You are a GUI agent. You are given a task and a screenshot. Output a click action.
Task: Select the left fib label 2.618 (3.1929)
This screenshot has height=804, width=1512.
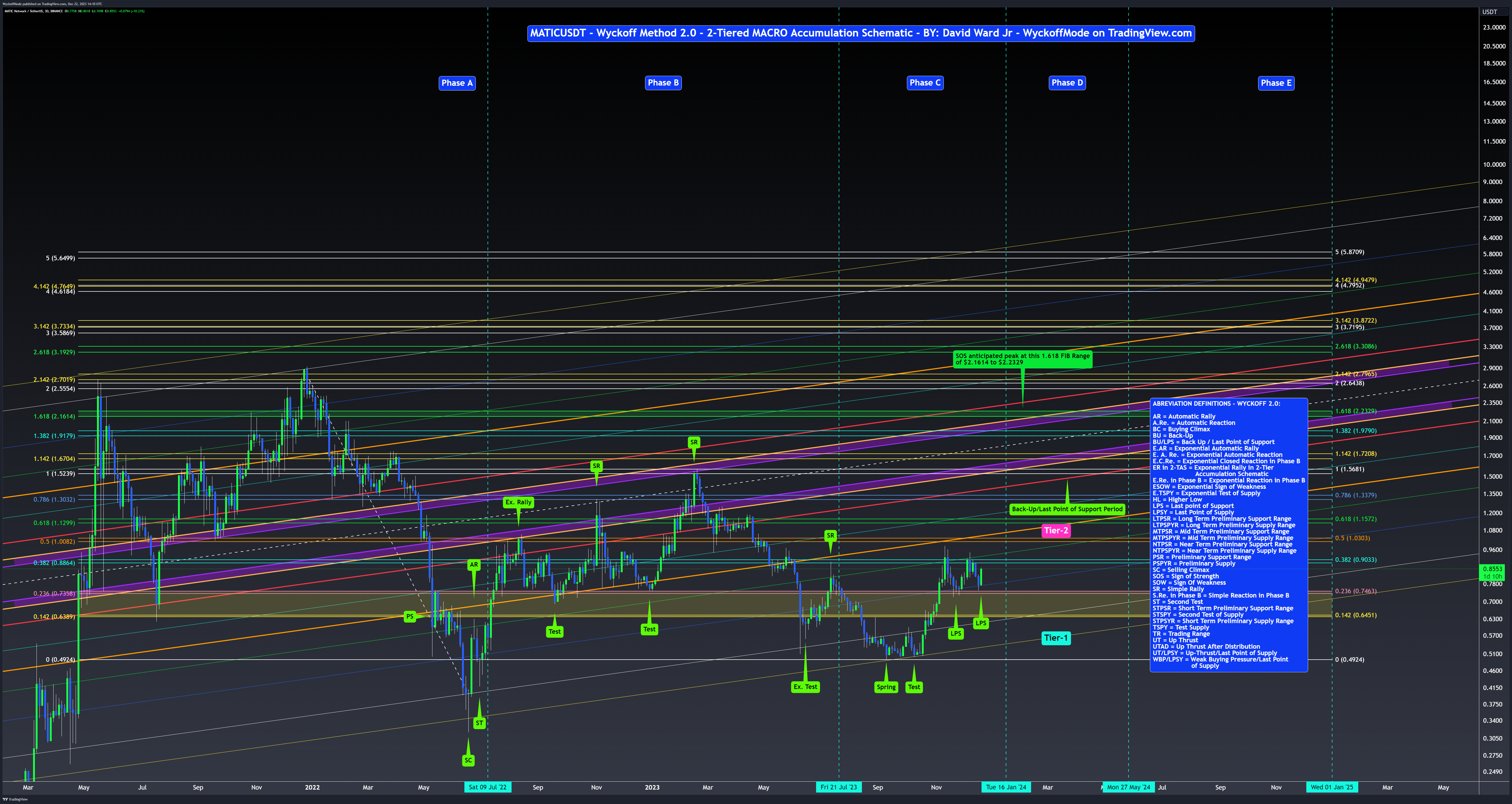tap(54, 352)
